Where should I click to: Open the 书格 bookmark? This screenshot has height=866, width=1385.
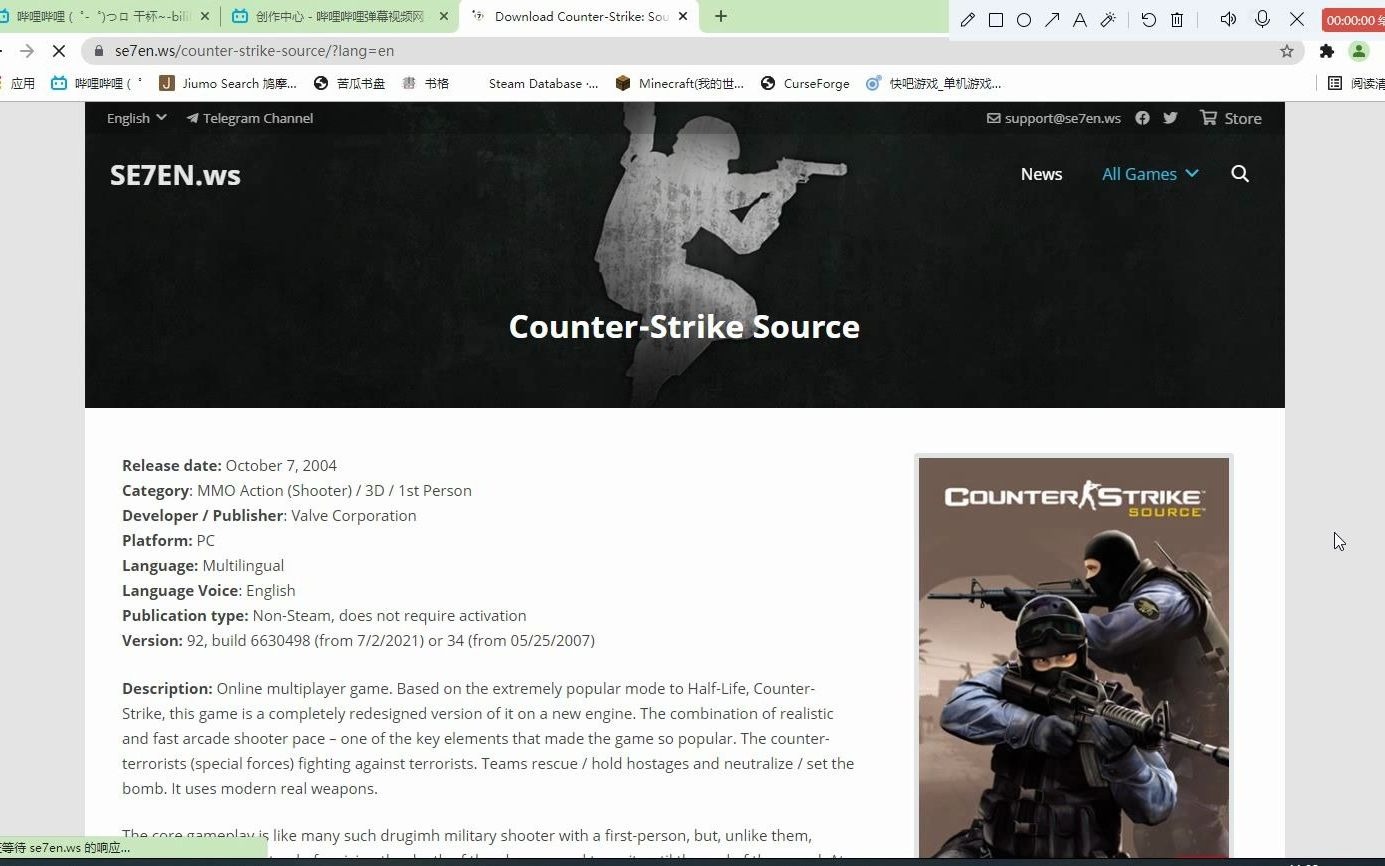pyautogui.click(x=426, y=83)
